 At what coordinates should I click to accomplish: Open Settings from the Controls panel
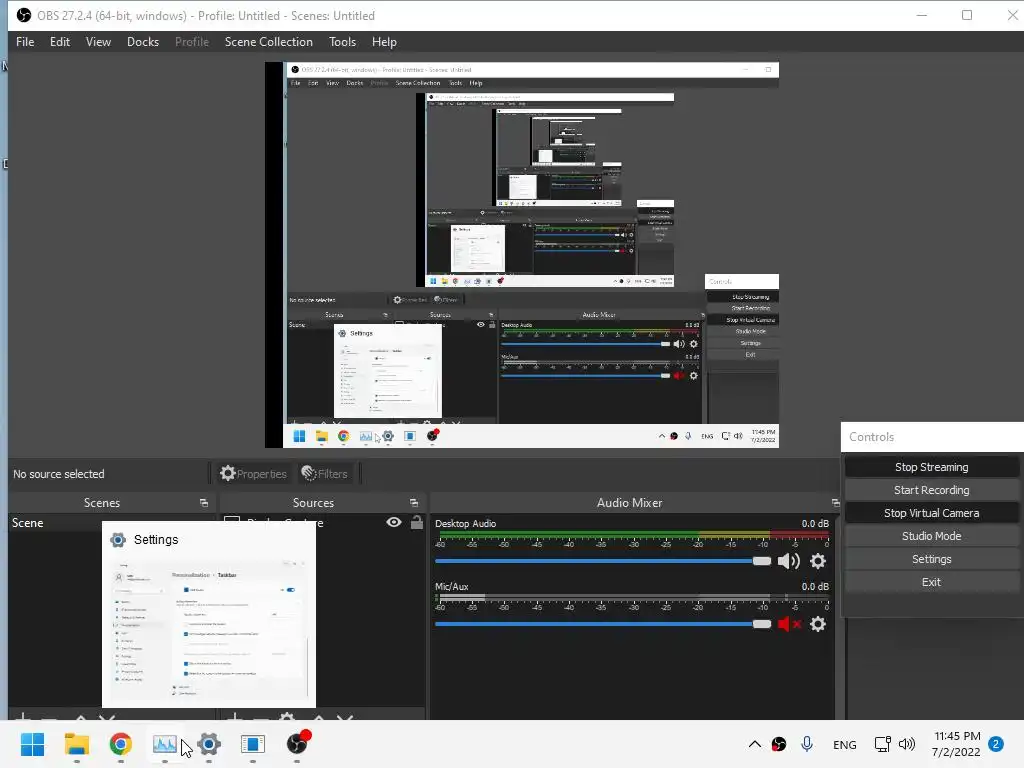[931, 559]
